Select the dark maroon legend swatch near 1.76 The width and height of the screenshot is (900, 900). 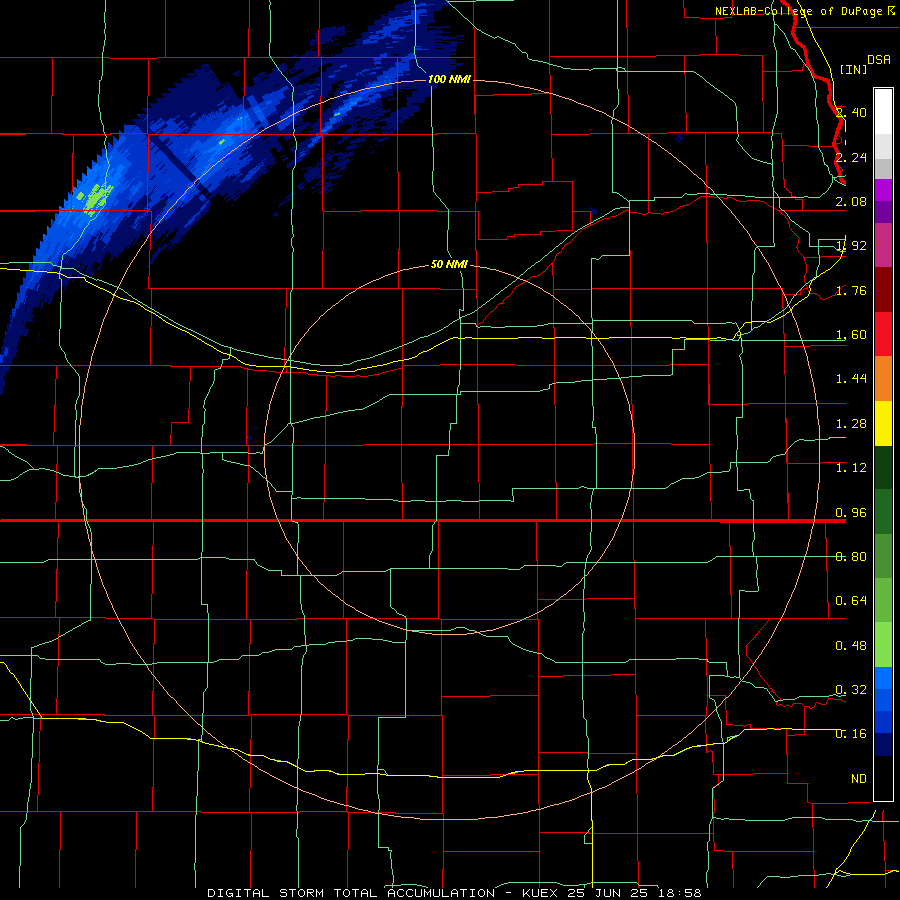point(883,290)
